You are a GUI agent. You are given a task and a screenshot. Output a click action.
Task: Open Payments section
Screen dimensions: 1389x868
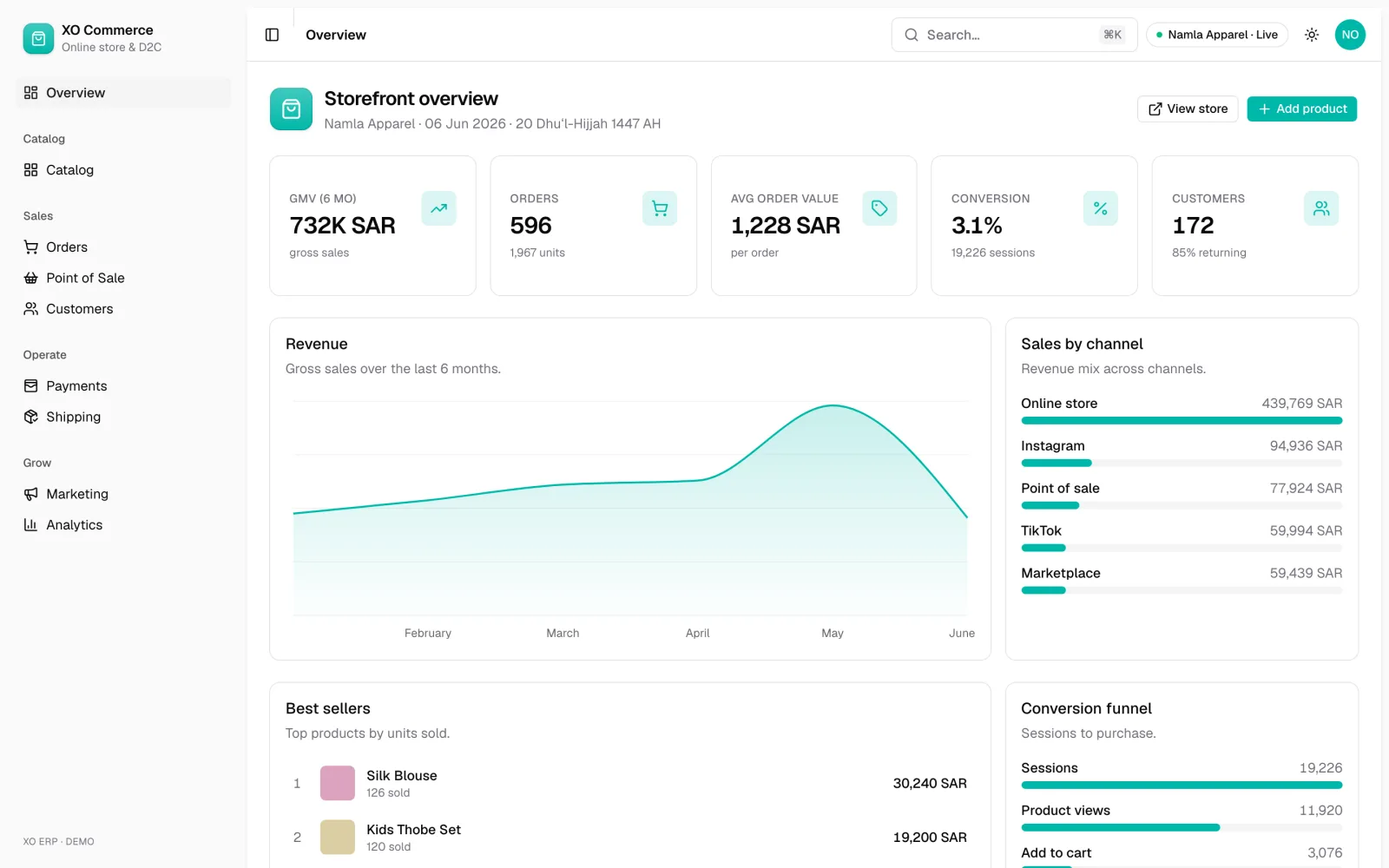pos(123,386)
